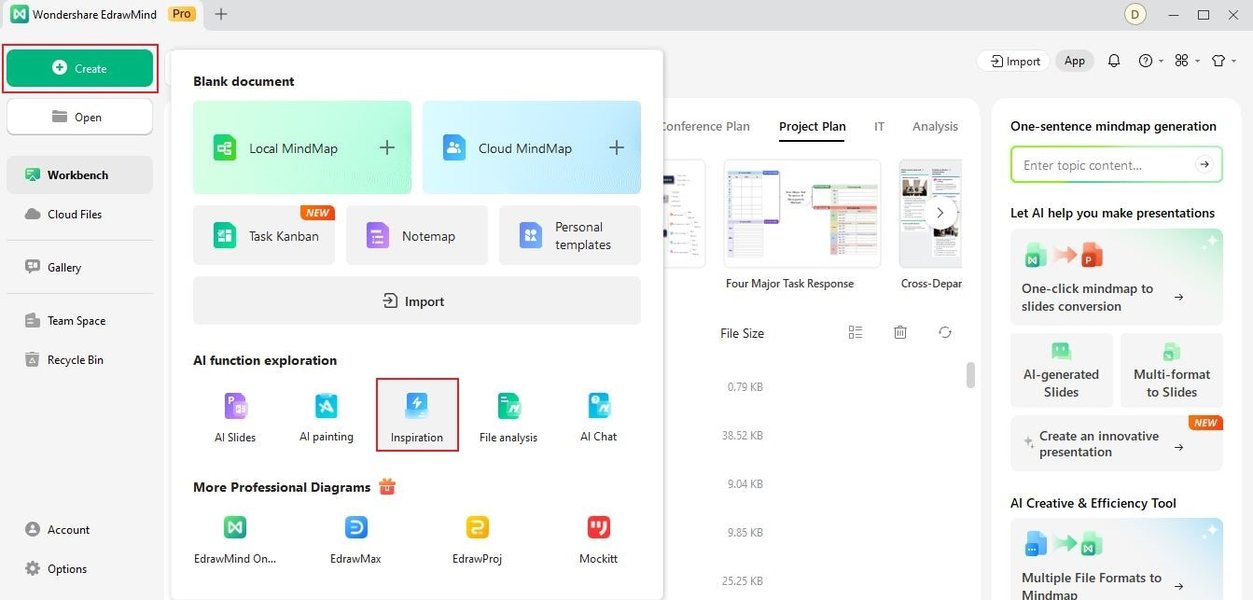Launch AI painting function
Screen dimensions: 1253x600
point(326,417)
